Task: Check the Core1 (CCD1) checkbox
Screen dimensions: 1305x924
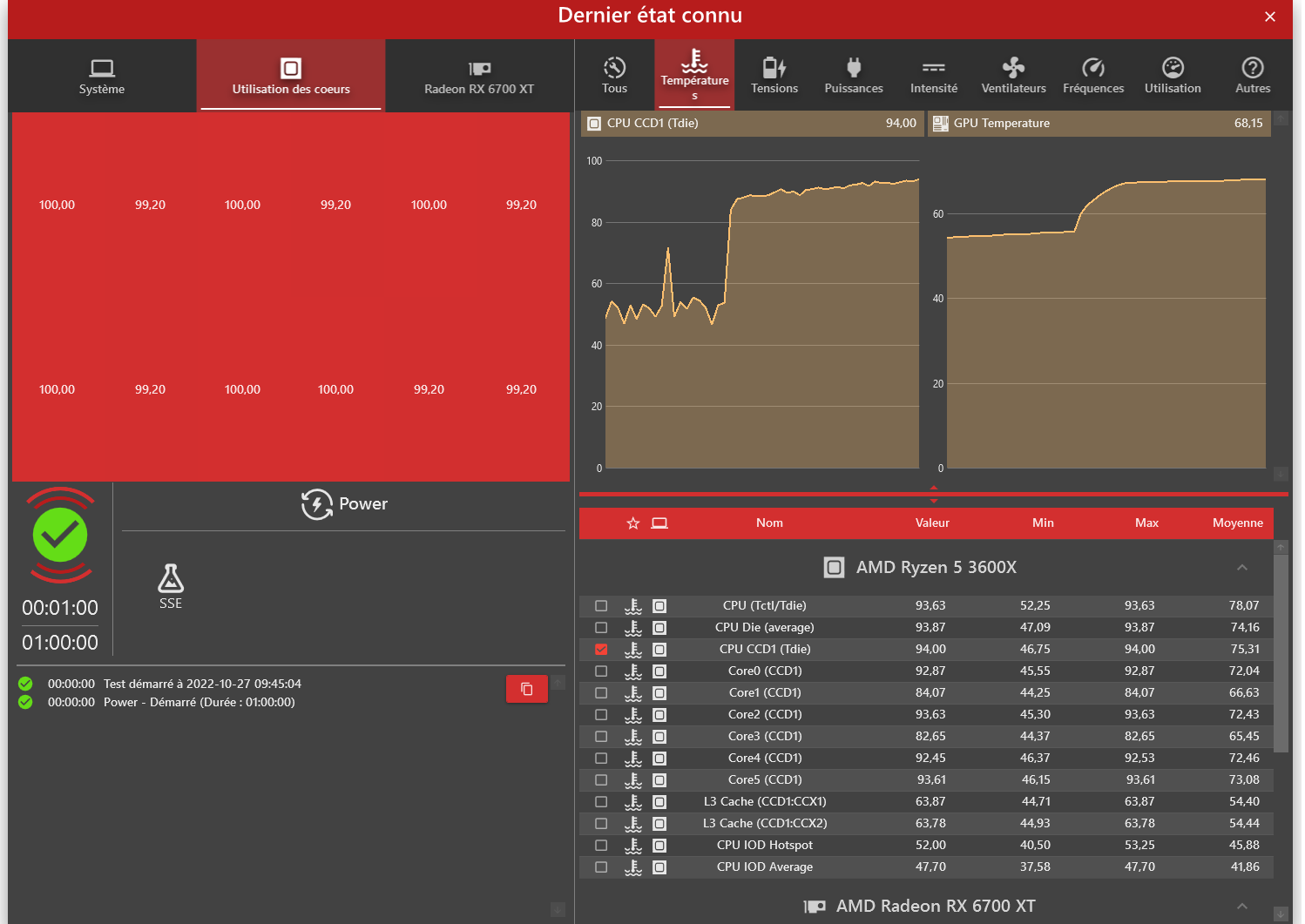Action: (x=601, y=693)
